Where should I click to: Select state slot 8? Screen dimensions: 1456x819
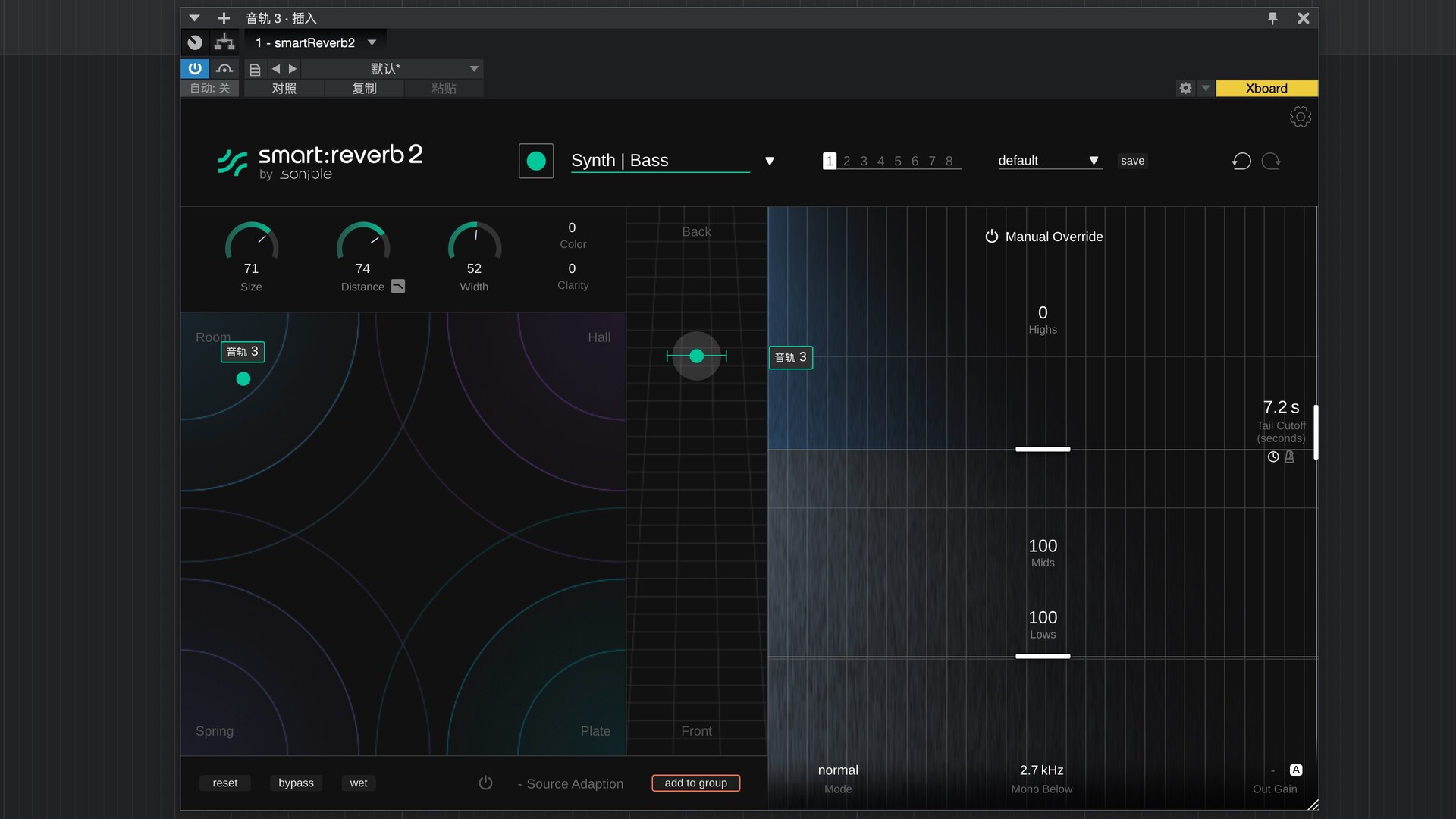949,161
